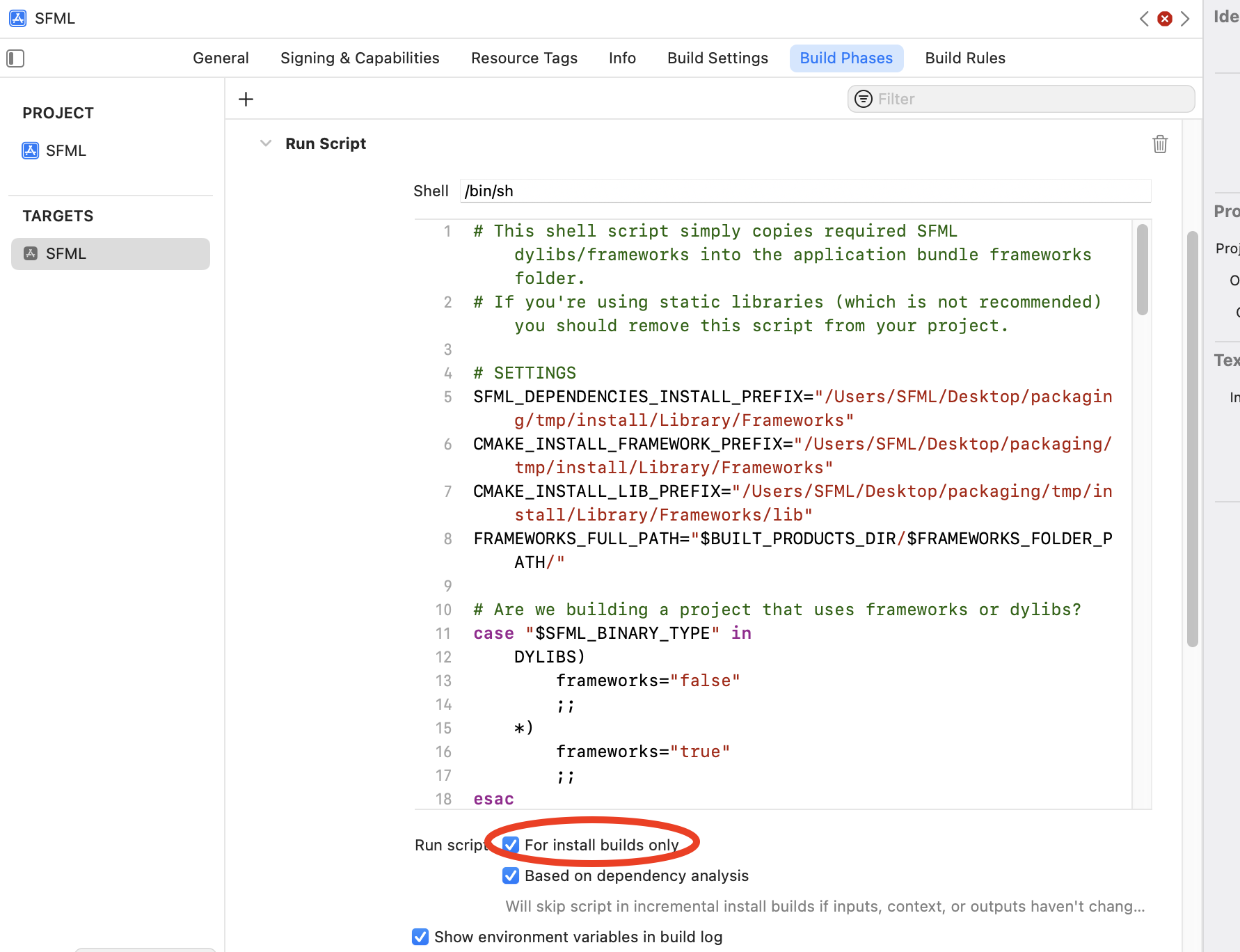Switch to the Build Settings tab
The width and height of the screenshot is (1240, 952).
(717, 58)
